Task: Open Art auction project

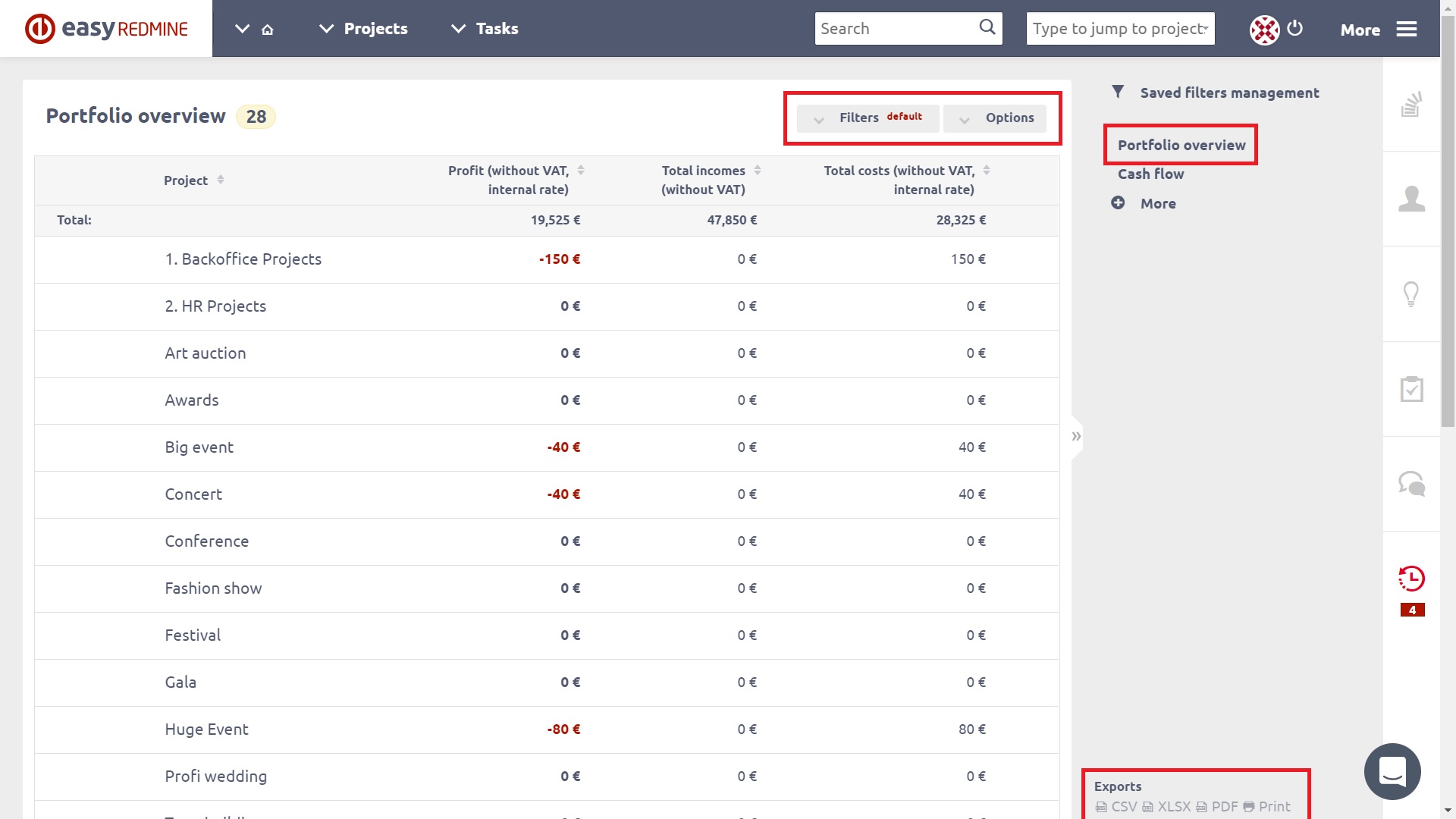Action: point(206,353)
